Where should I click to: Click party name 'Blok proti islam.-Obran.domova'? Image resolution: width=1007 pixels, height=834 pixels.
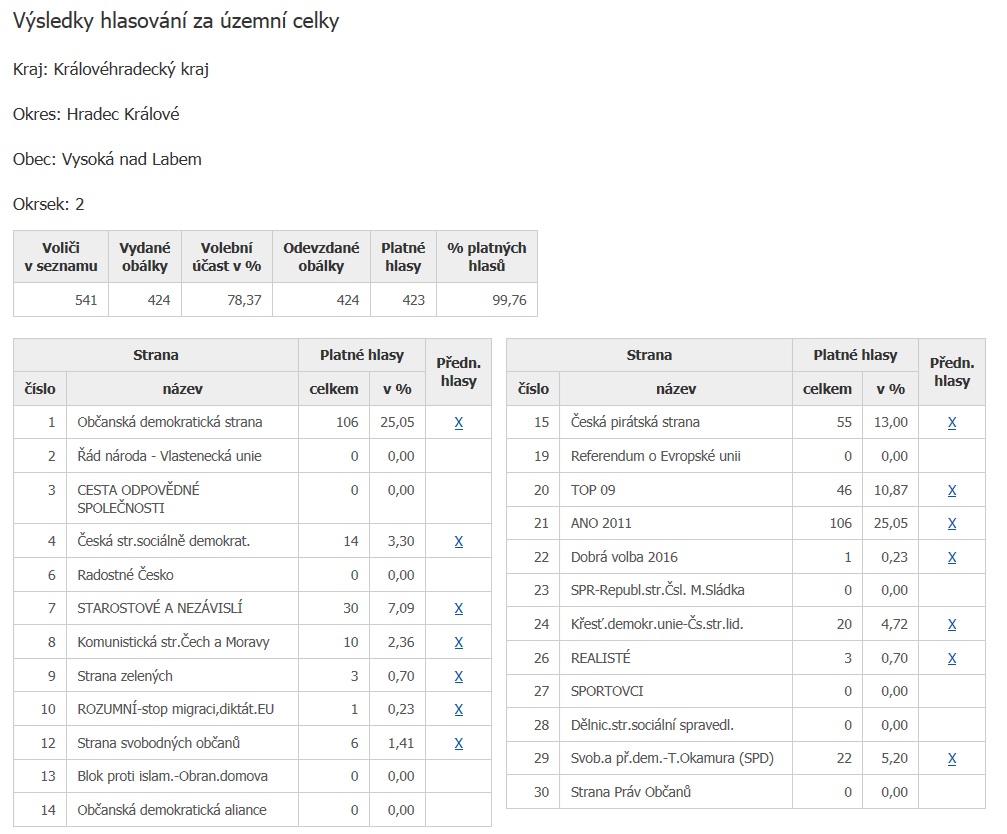[172, 776]
